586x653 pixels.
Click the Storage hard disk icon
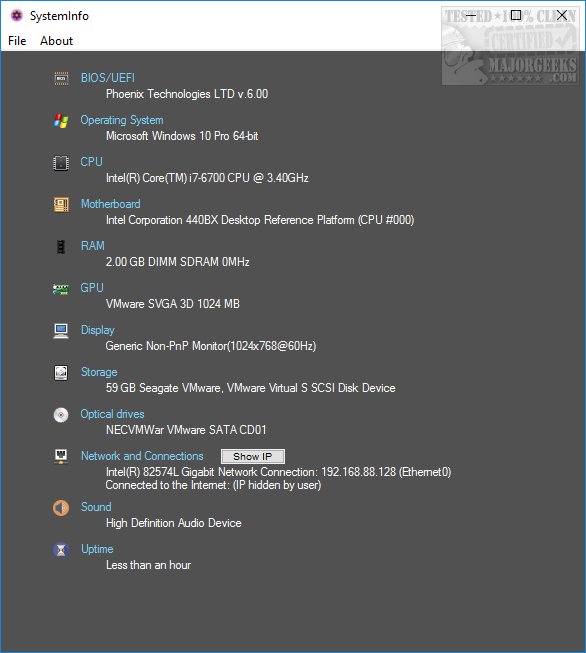pos(61,373)
